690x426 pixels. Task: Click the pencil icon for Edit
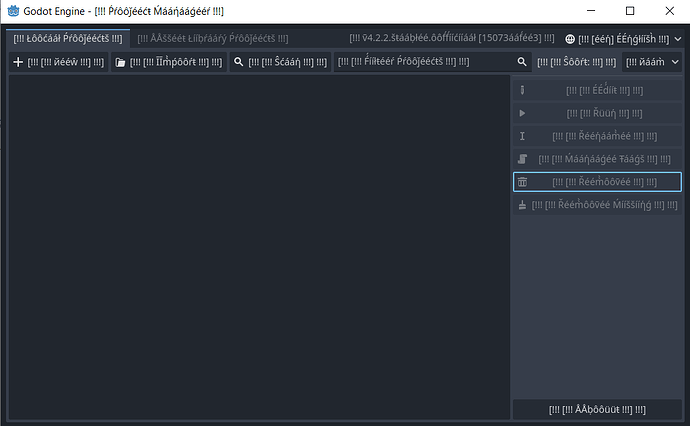coord(521,90)
